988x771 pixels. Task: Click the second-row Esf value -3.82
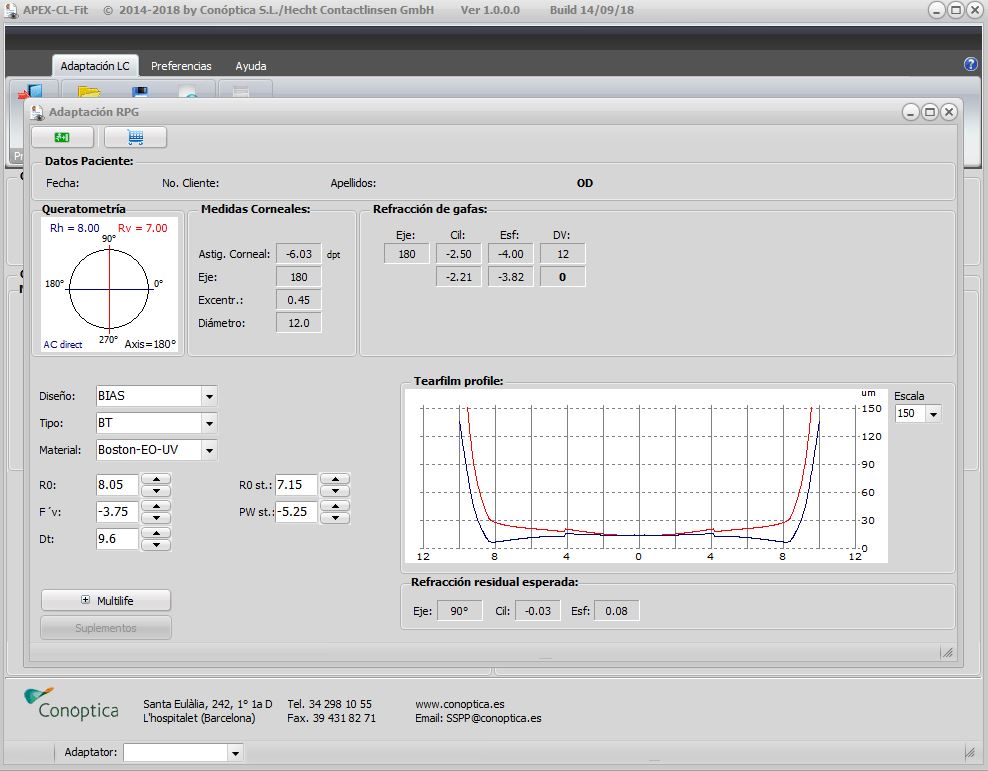(x=510, y=277)
